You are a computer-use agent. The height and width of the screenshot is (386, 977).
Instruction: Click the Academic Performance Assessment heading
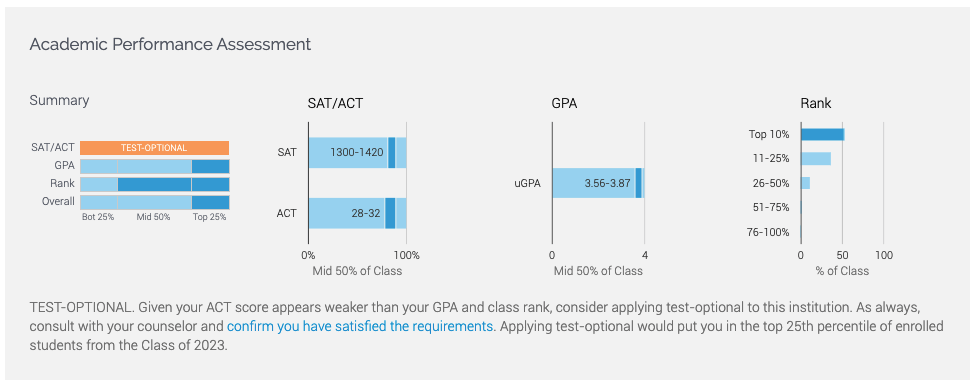point(170,44)
